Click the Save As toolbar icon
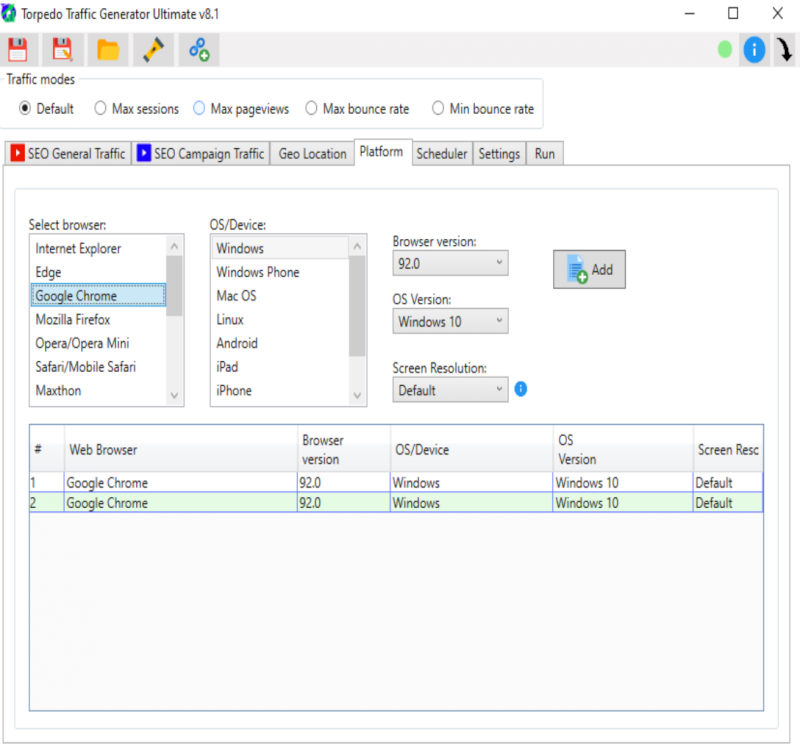The image size is (800, 747). pos(63,49)
